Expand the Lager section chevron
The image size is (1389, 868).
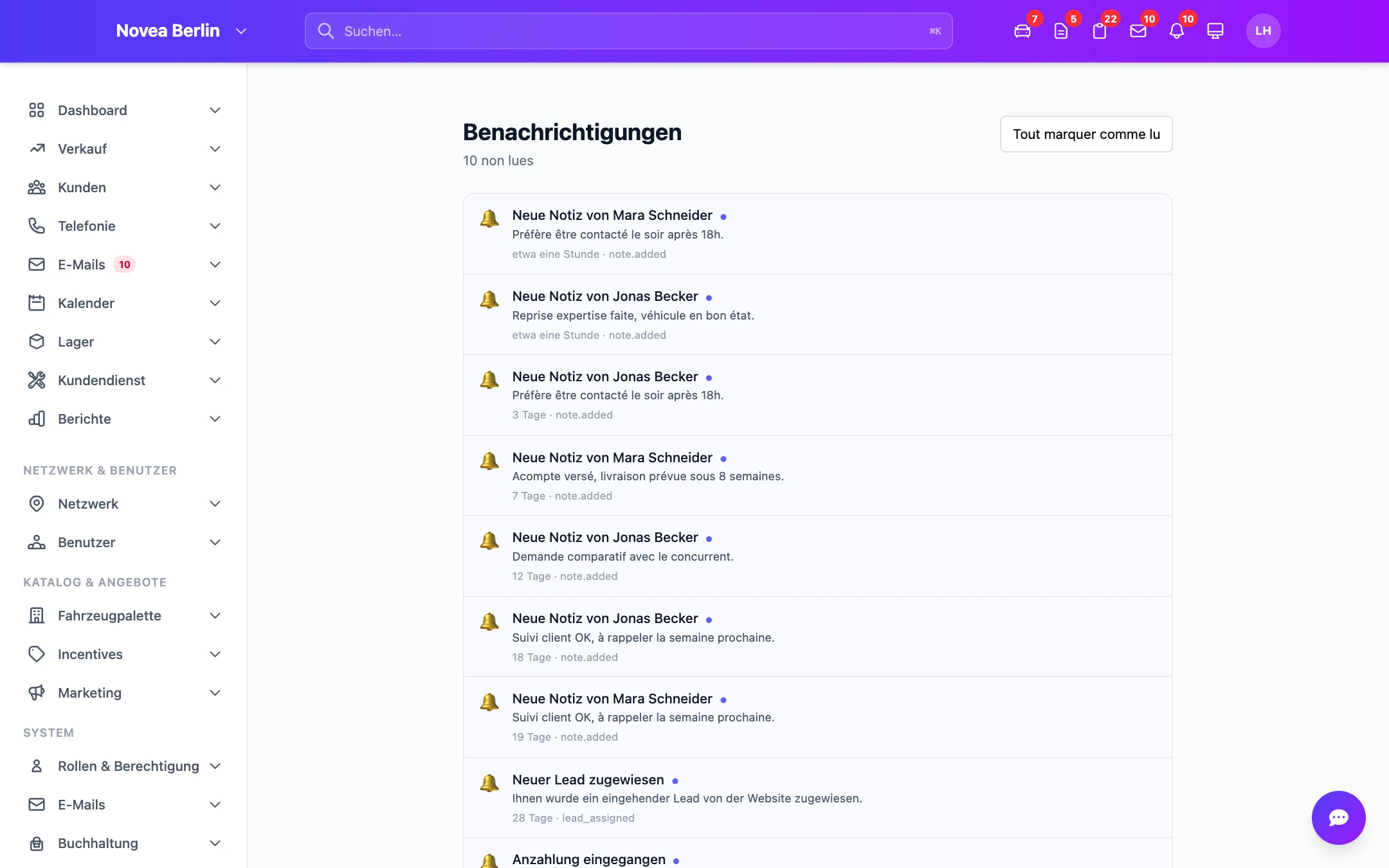[215, 342]
